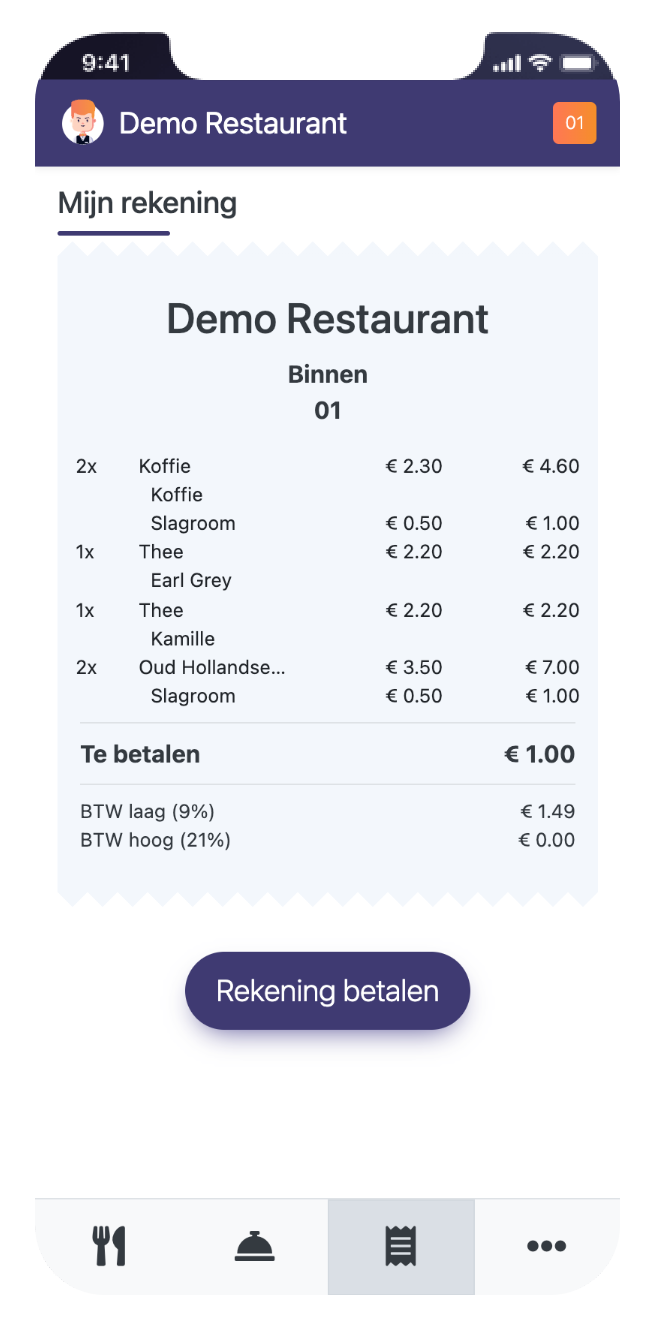Click the BTW laag (9%) line
Screen dimensions: 656x1326
coord(328,811)
